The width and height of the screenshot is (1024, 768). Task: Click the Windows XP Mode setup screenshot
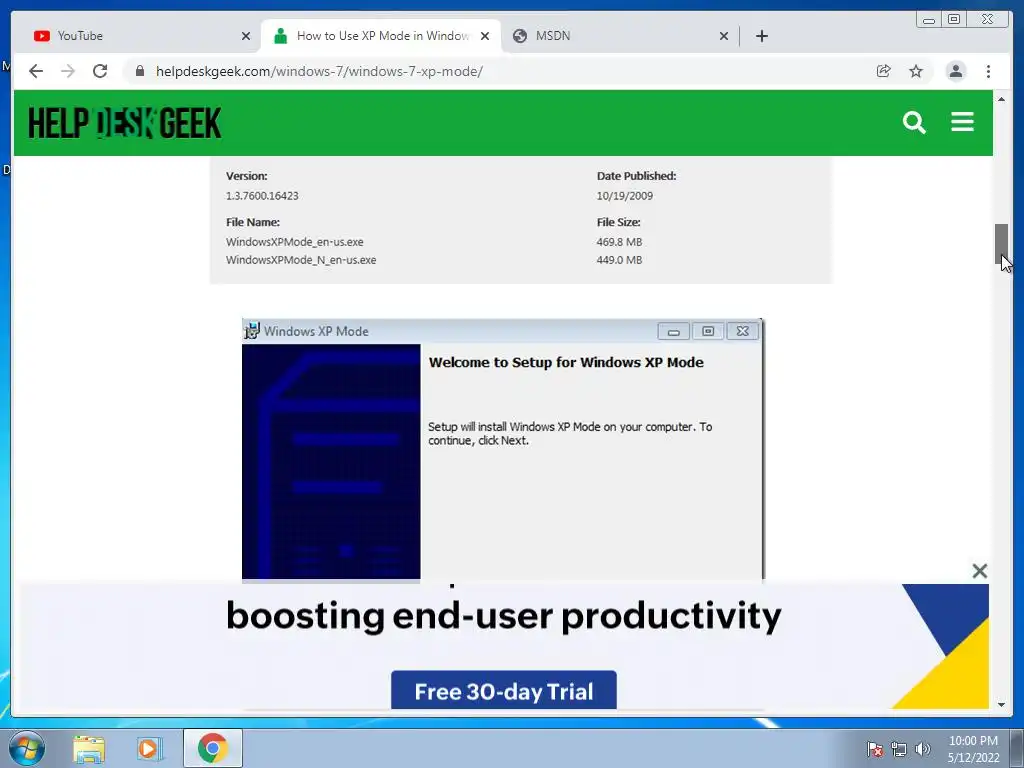(502, 449)
